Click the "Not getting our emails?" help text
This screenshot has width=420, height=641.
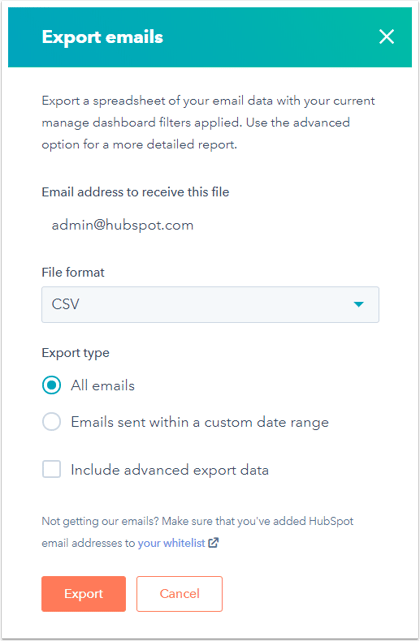[x=198, y=532]
